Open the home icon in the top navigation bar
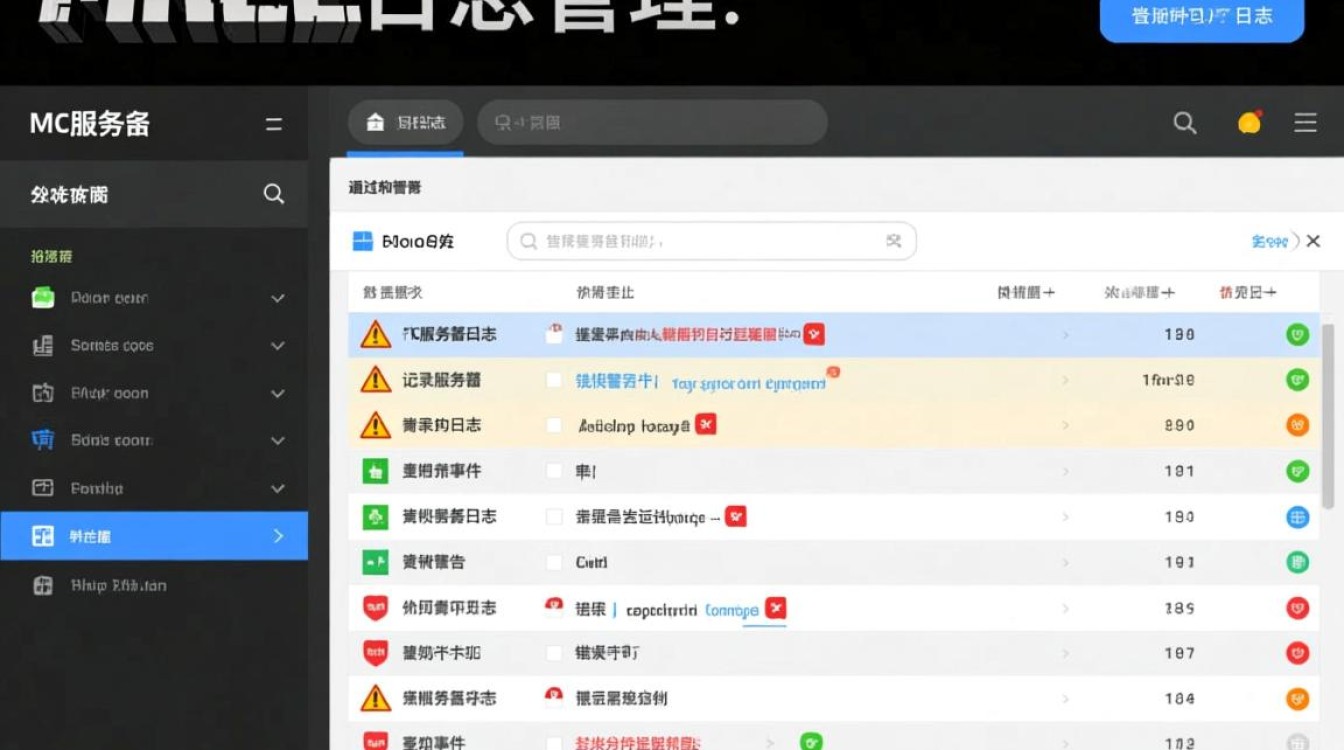The height and width of the screenshot is (750, 1344). click(x=375, y=121)
